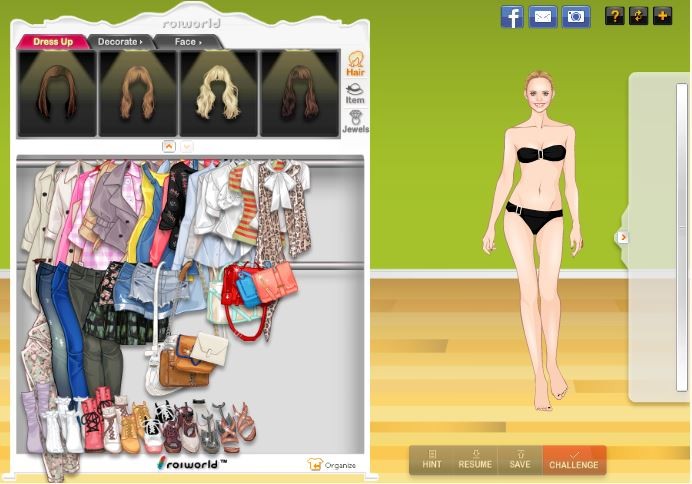The image size is (692, 484).
Task: Select the Dress Up tab
Action: coord(53,42)
